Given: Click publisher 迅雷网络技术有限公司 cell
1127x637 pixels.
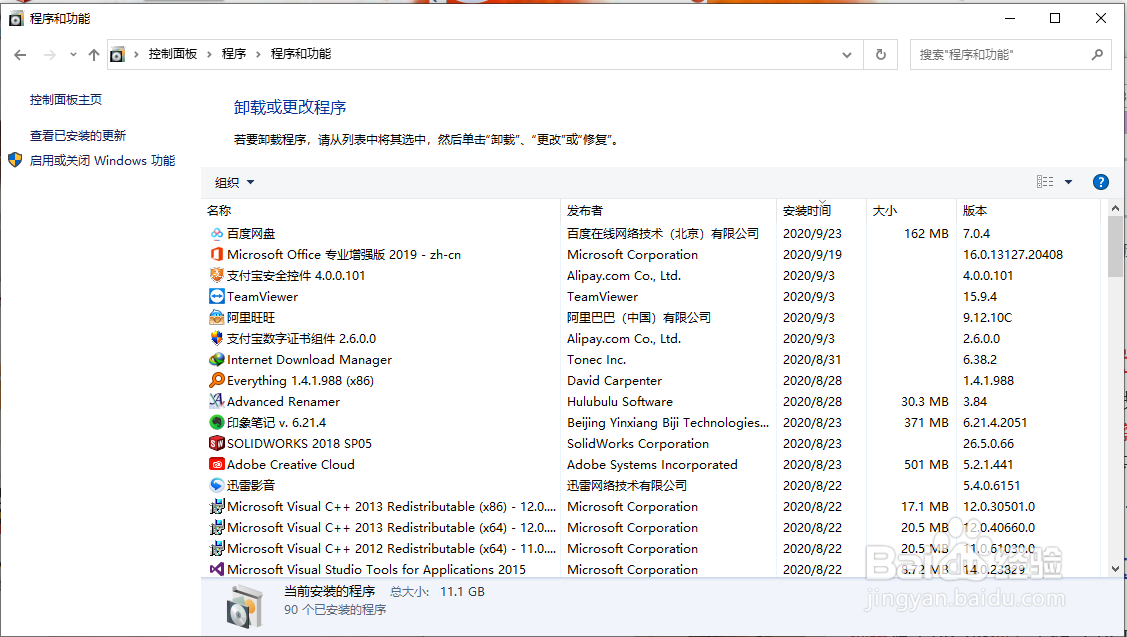Looking at the screenshot, I should tap(627, 485).
